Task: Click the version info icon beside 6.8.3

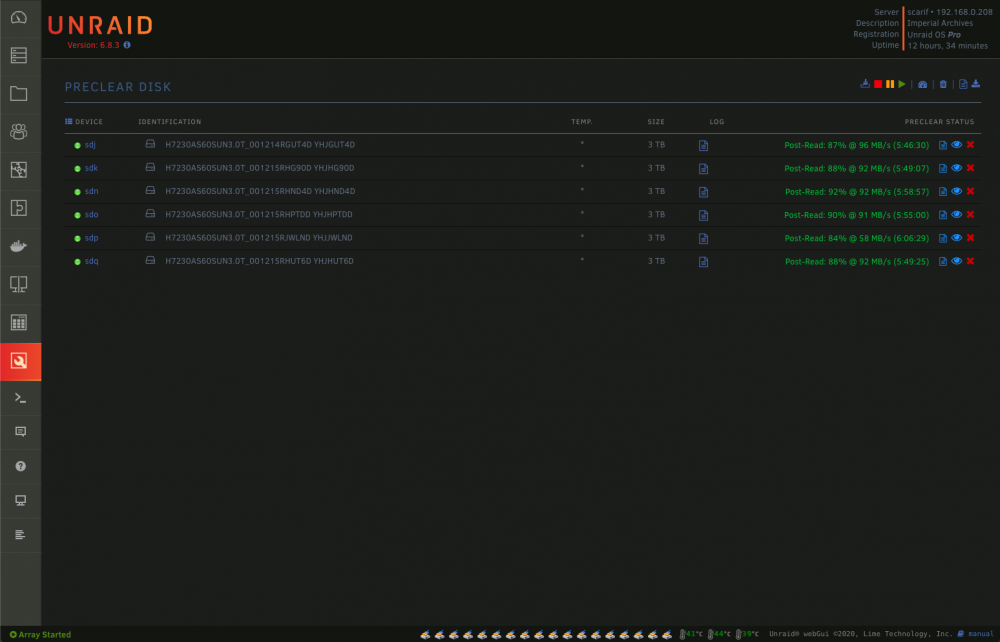Action: pos(127,45)
